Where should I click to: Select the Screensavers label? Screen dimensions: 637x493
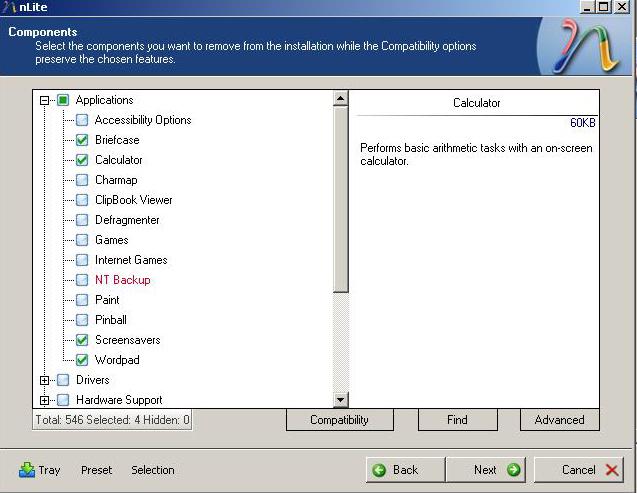tap(128, 340)
